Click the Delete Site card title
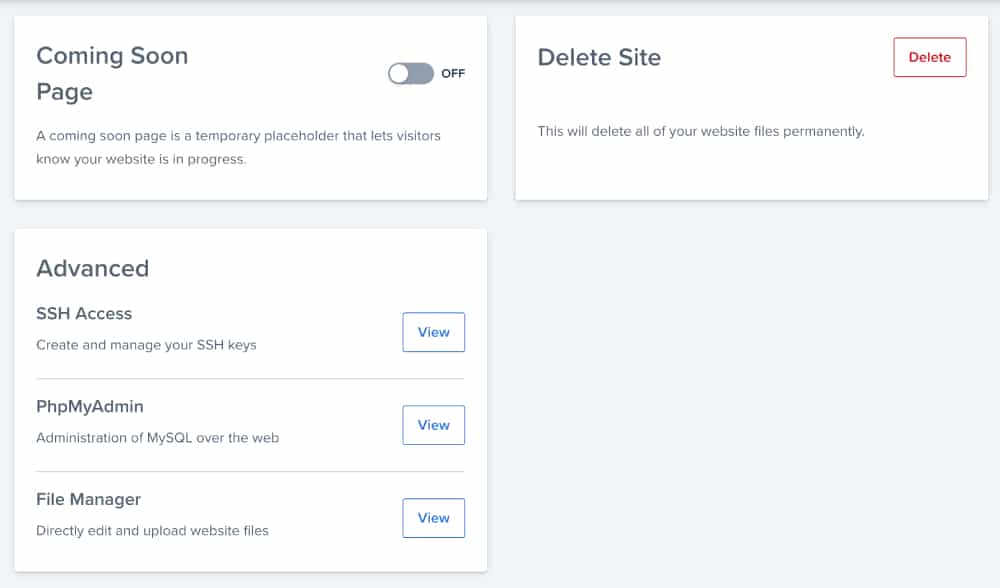The image size is (1000, 588). tap(599, 57)
